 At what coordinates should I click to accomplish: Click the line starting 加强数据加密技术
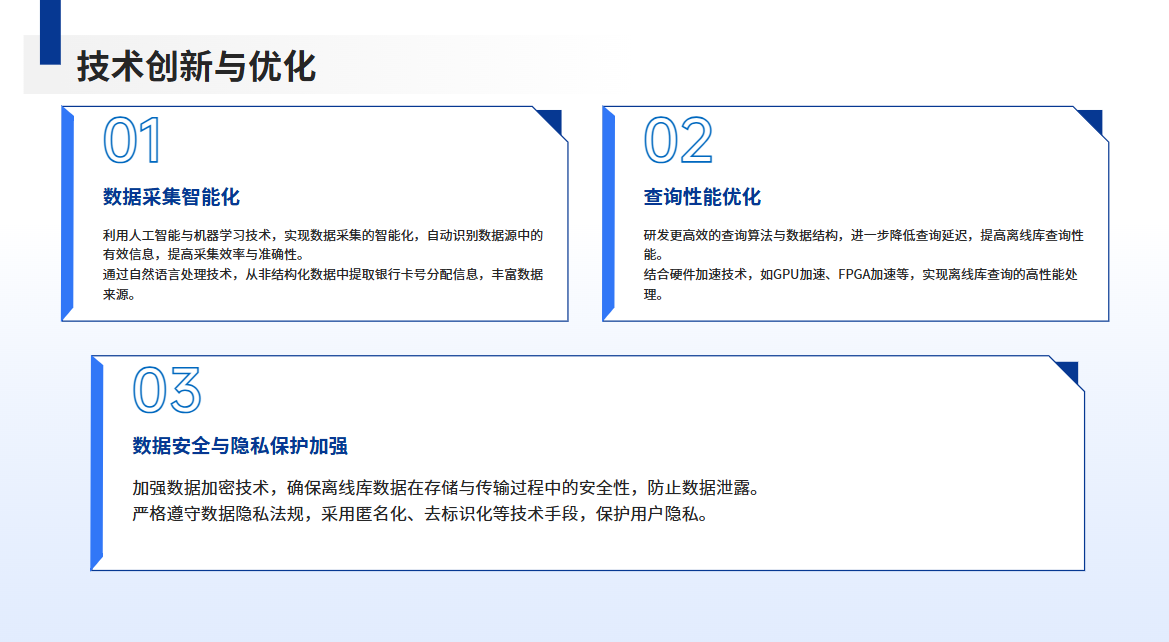448,488
